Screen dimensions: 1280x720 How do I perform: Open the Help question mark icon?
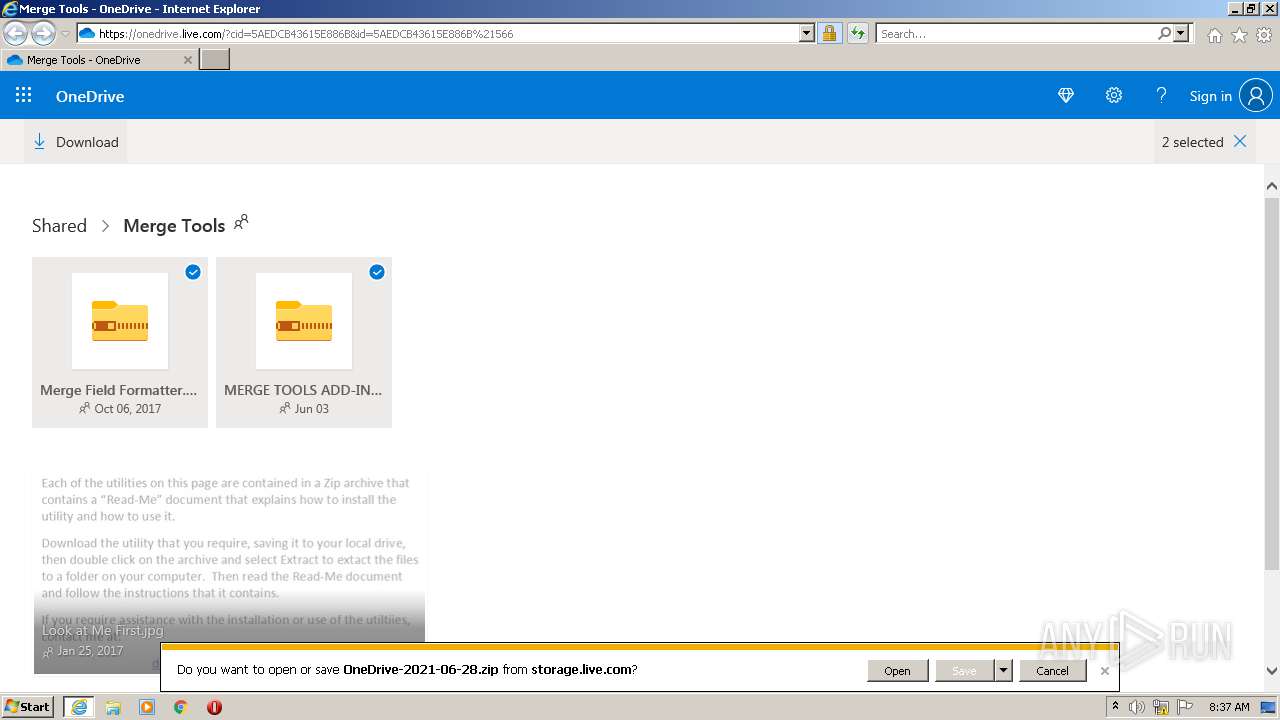pyautogui.click(x=1161, y=95)
